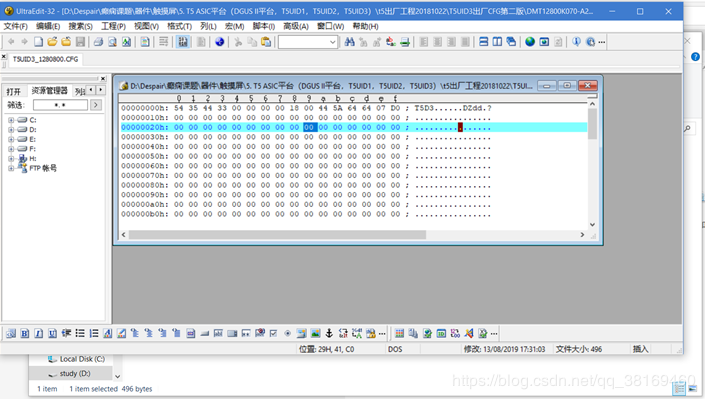Viewport: 705px width, 399px height.
Task: Click the Paste clipboard icon
Action: click(x=266, y=42)
